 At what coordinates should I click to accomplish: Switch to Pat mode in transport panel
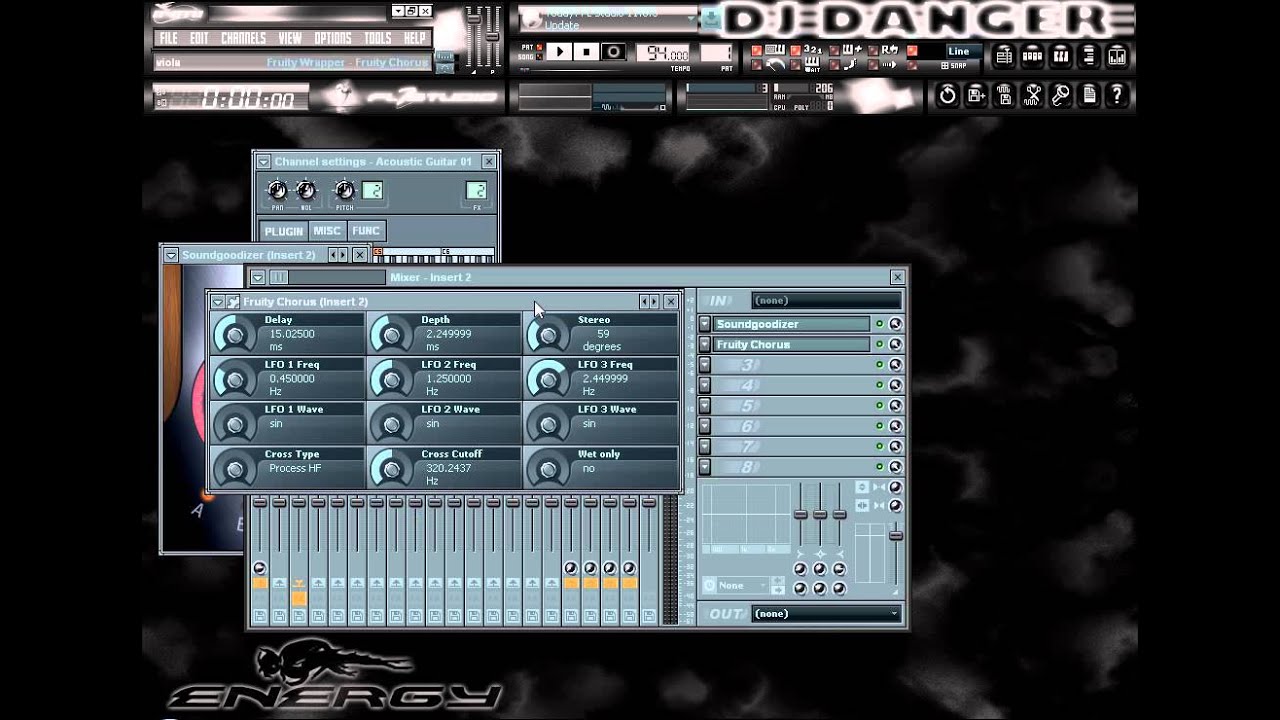tap(540, 46)
